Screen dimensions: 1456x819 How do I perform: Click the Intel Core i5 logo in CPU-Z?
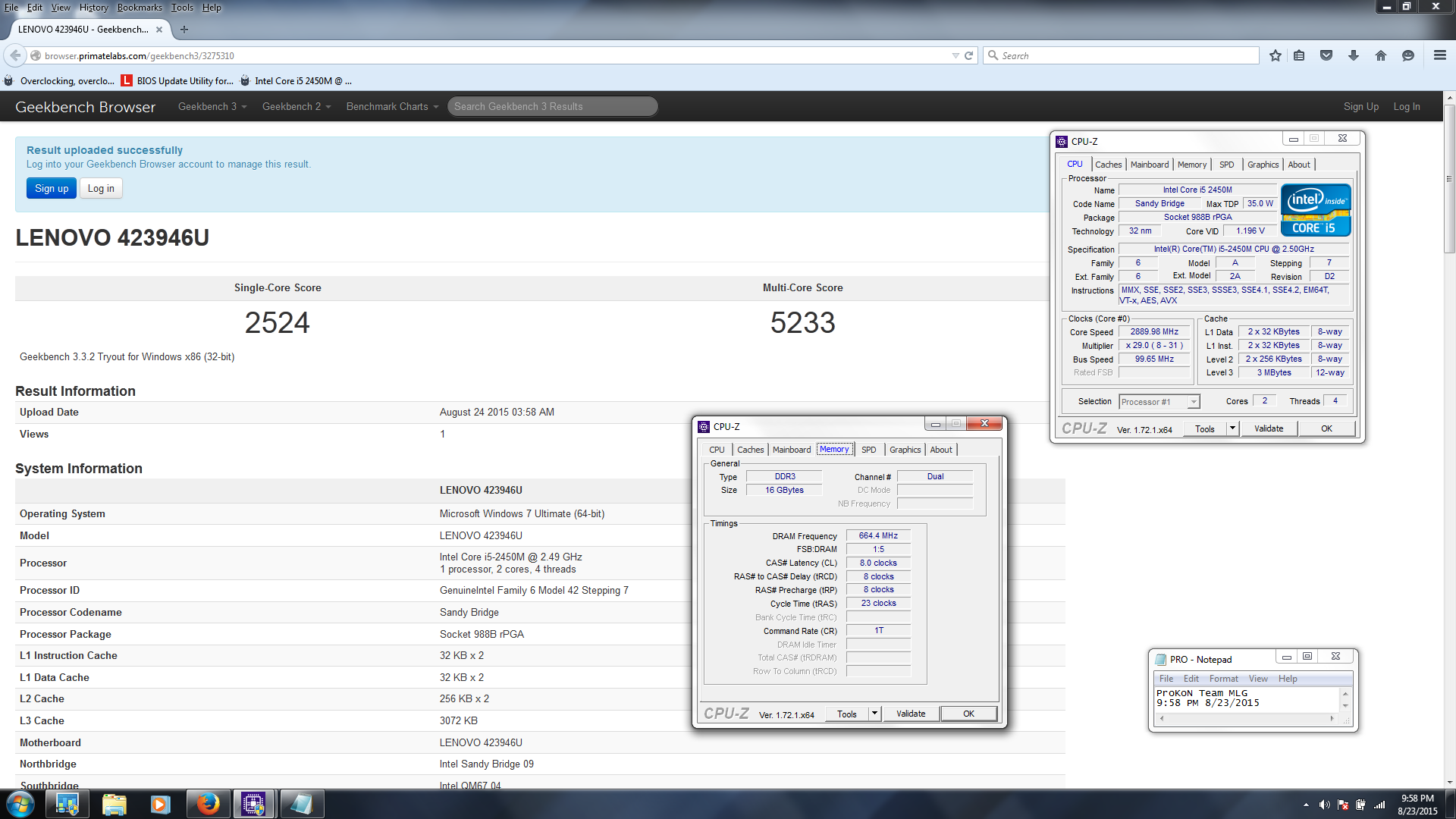coord(1316,210)
